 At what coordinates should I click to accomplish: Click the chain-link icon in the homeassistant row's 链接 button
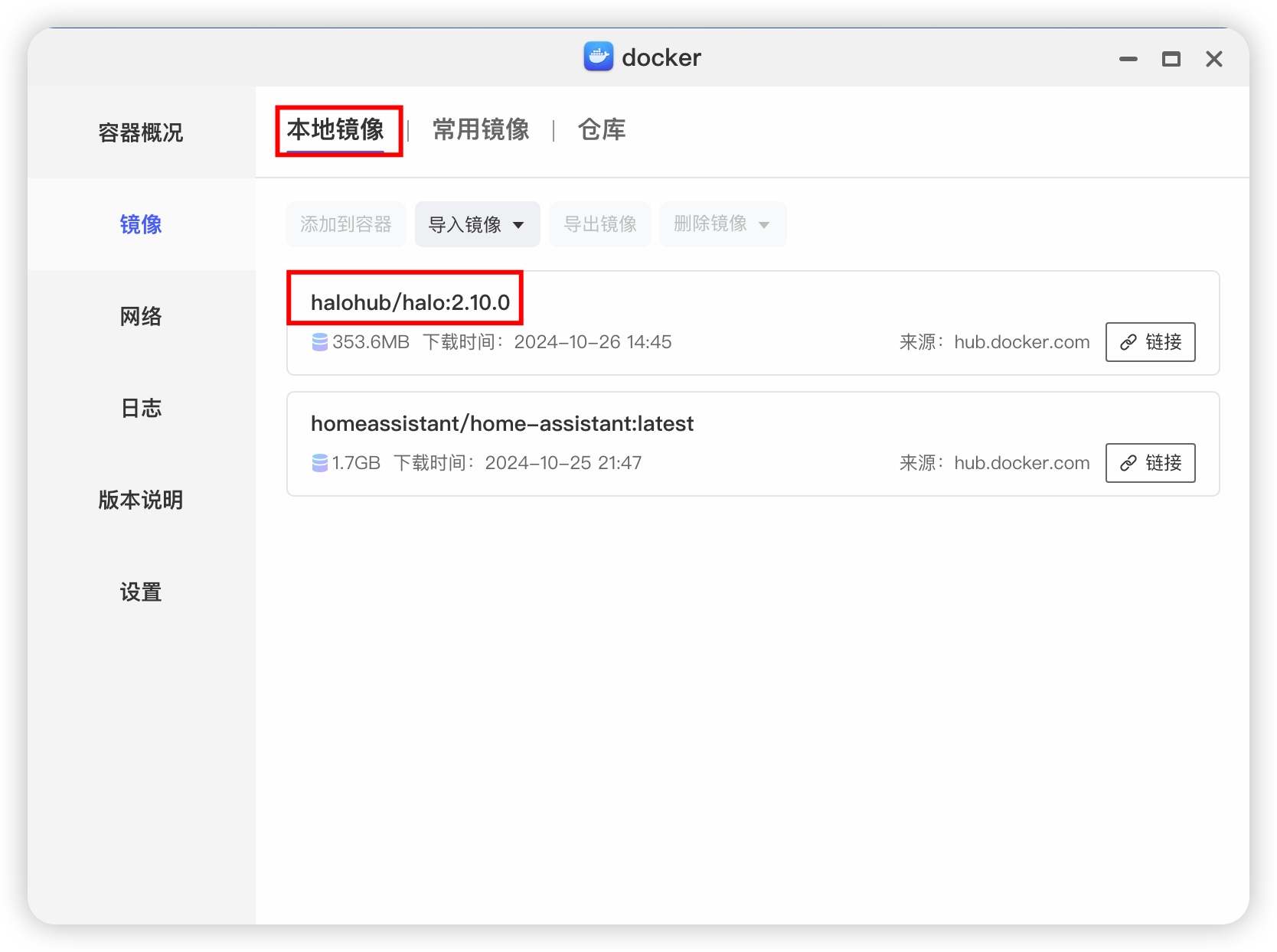[1128, 463]
